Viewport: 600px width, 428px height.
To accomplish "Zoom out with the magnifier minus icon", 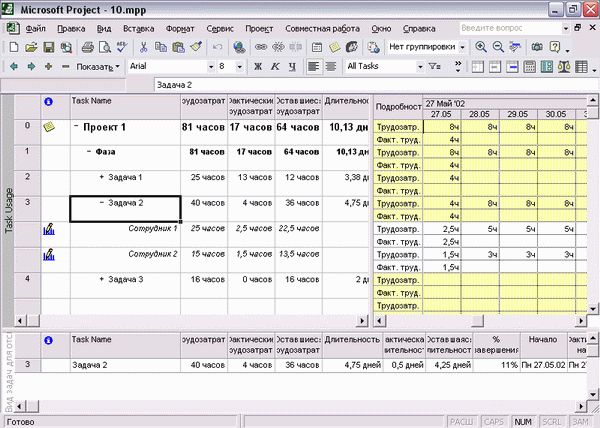I will pos(498,47).
